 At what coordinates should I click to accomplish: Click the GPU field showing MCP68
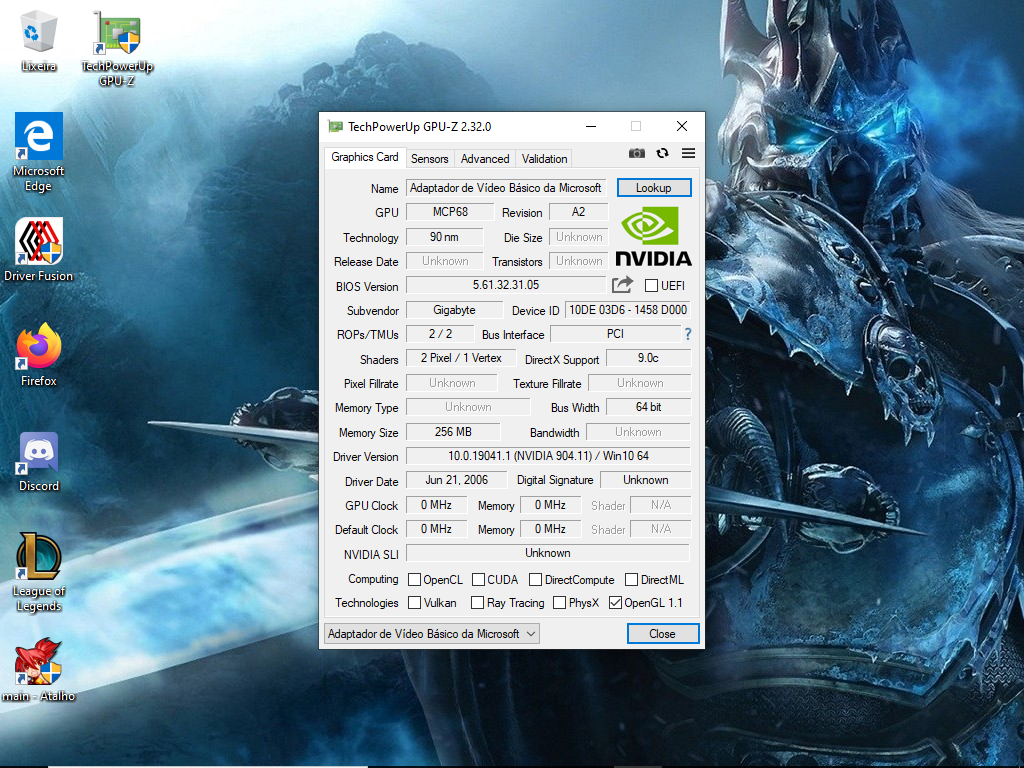point(450,212)
